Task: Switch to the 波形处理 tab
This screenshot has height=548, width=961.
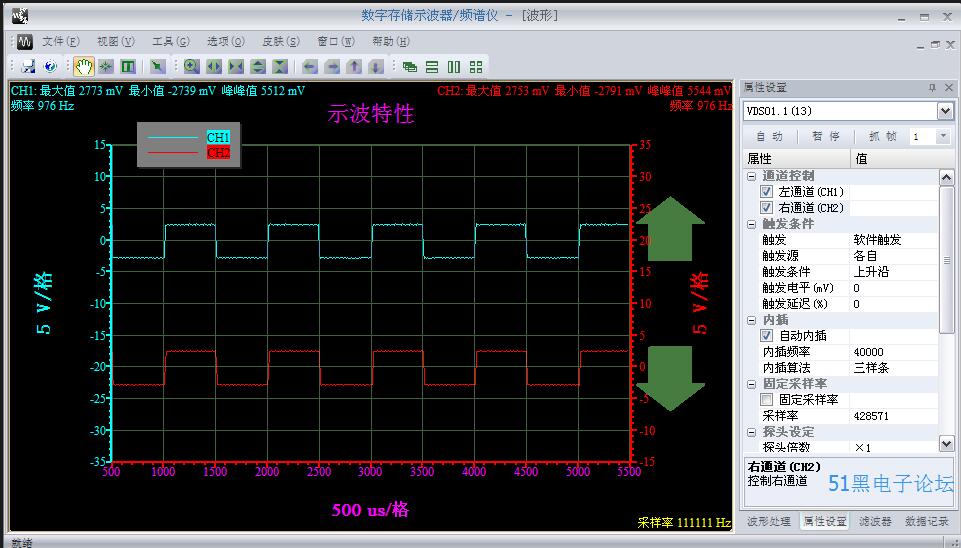Action: click(x=769, y=521)
